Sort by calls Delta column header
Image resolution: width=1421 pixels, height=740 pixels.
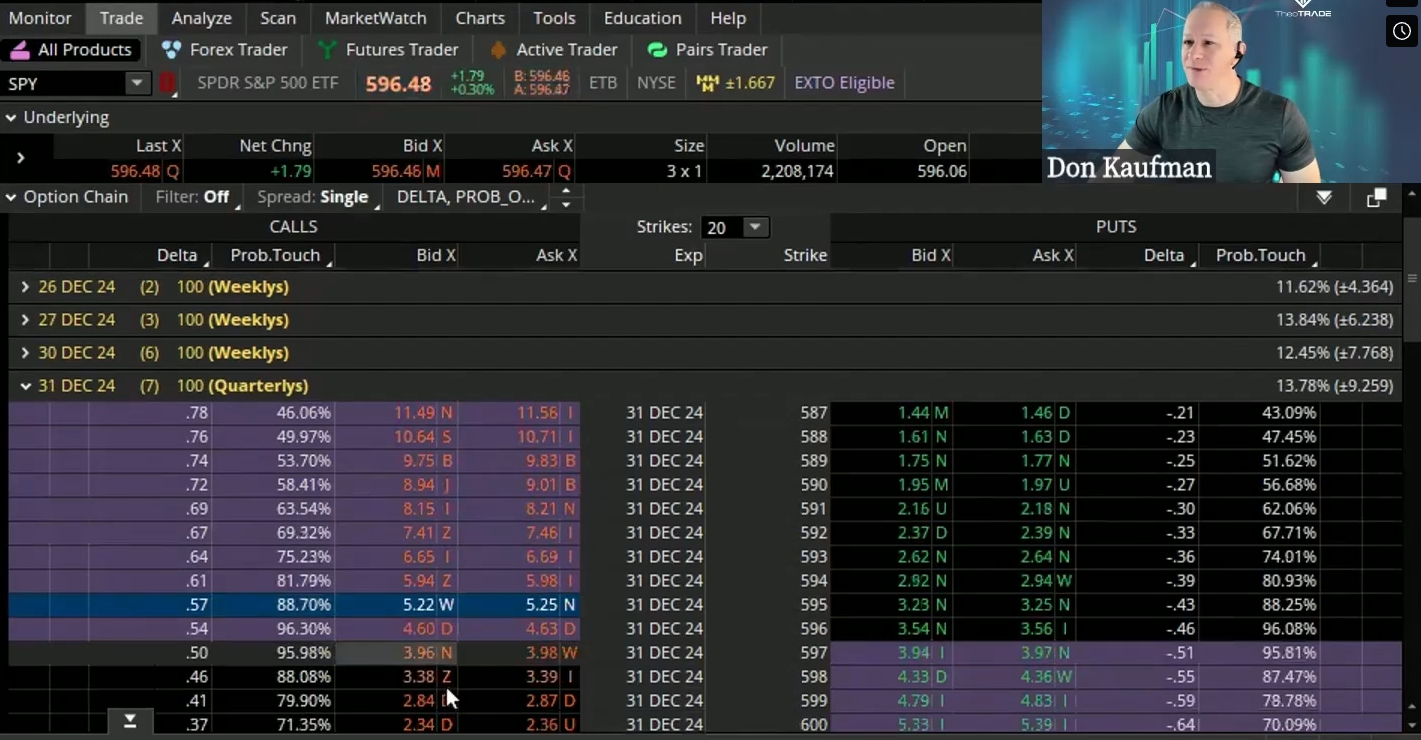(x=177, y=255)
